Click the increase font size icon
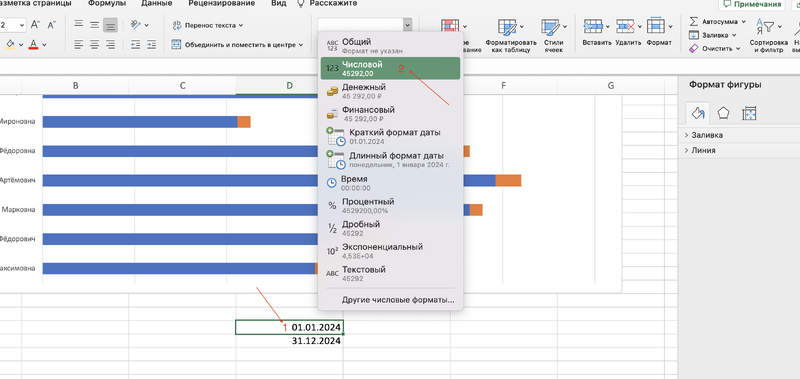 tap(35, 24)
